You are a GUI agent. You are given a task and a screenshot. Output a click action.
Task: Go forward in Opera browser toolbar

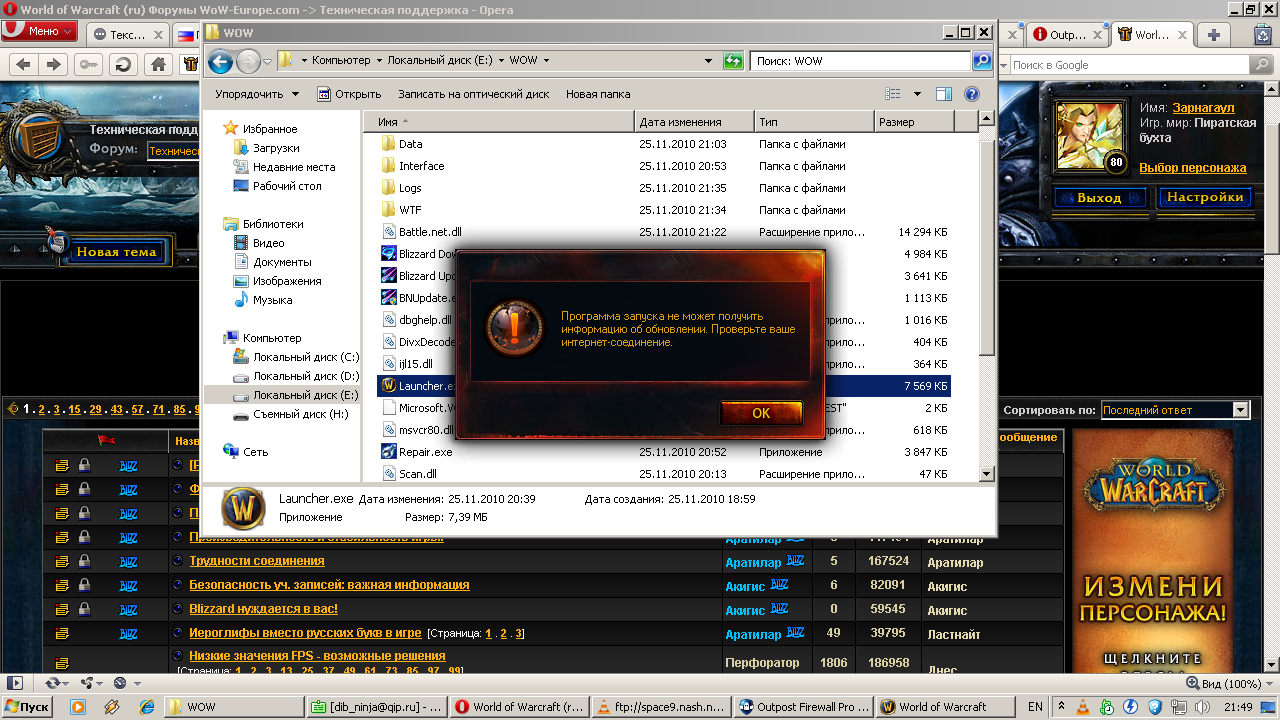click(55, 65)
